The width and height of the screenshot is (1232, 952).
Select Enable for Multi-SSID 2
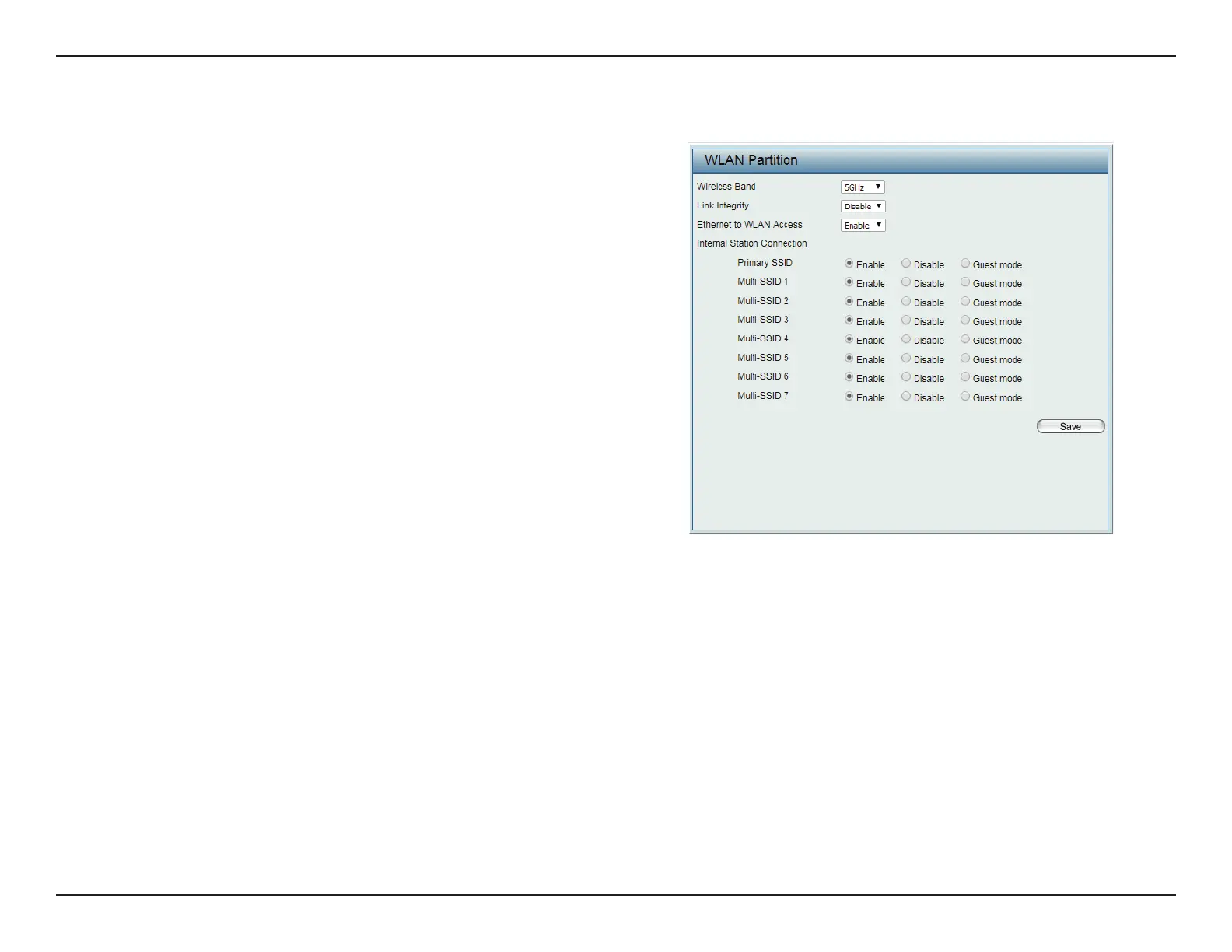tap(849, 302)
